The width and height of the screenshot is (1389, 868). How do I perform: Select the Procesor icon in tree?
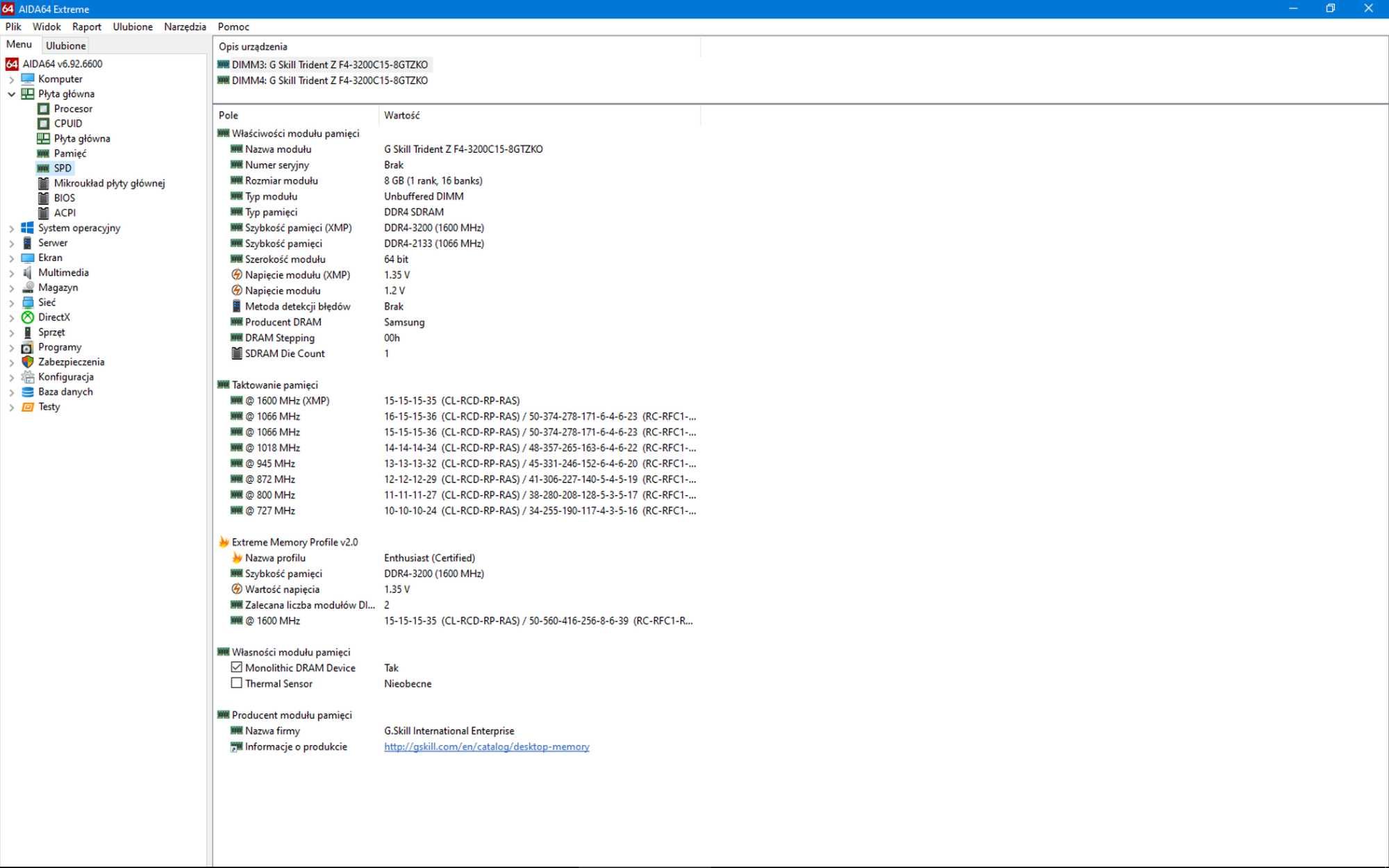pyautogui.click(x=43, y=108)
